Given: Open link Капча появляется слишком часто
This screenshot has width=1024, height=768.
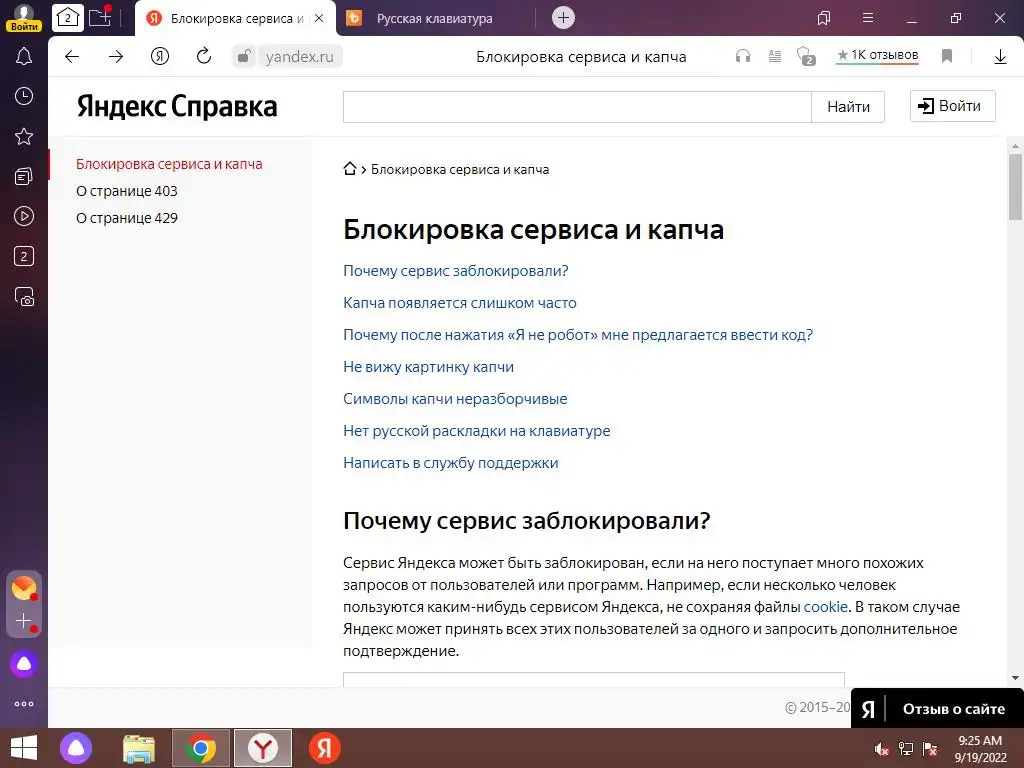Looking at the screenshot, I should tap(460, 302).
